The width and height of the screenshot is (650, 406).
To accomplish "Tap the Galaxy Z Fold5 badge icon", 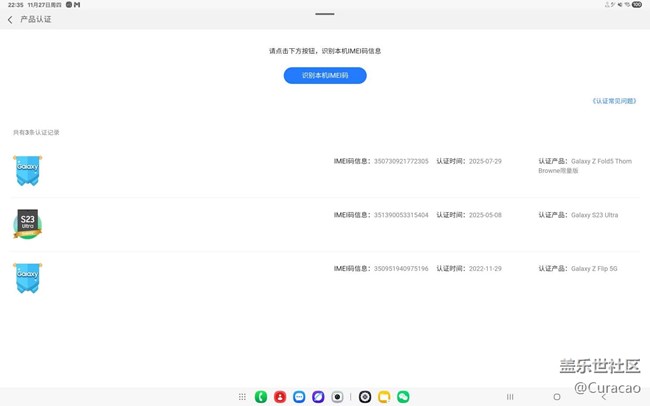I will 28,169.
